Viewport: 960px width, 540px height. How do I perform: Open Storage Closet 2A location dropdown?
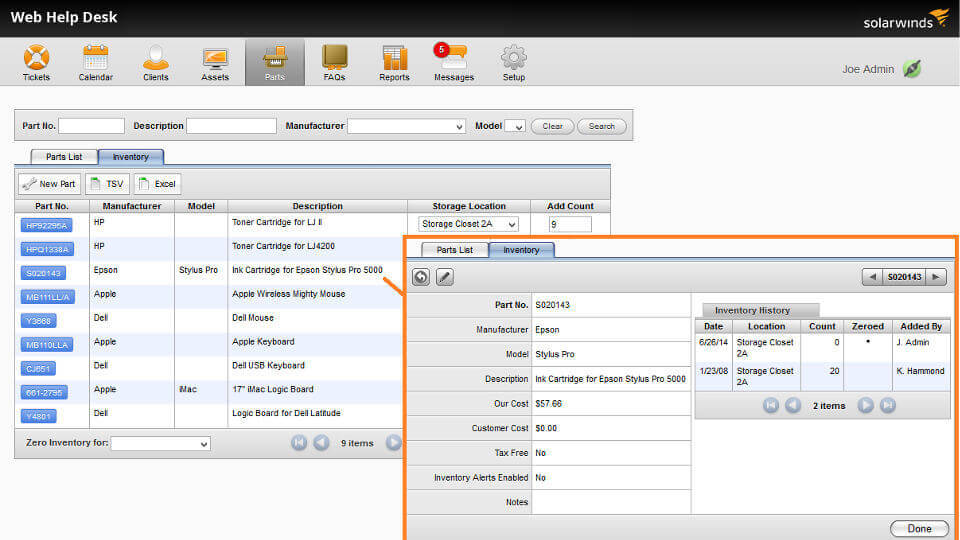point(468,224)
